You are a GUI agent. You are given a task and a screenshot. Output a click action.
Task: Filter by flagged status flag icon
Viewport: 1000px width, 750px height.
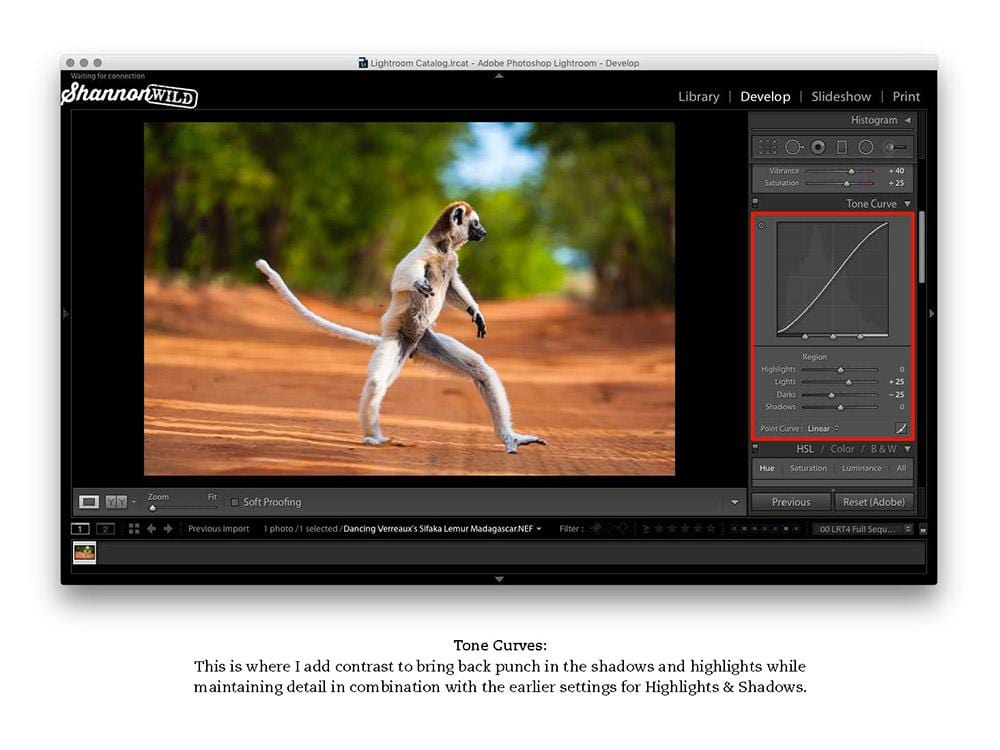pos(597,528)
